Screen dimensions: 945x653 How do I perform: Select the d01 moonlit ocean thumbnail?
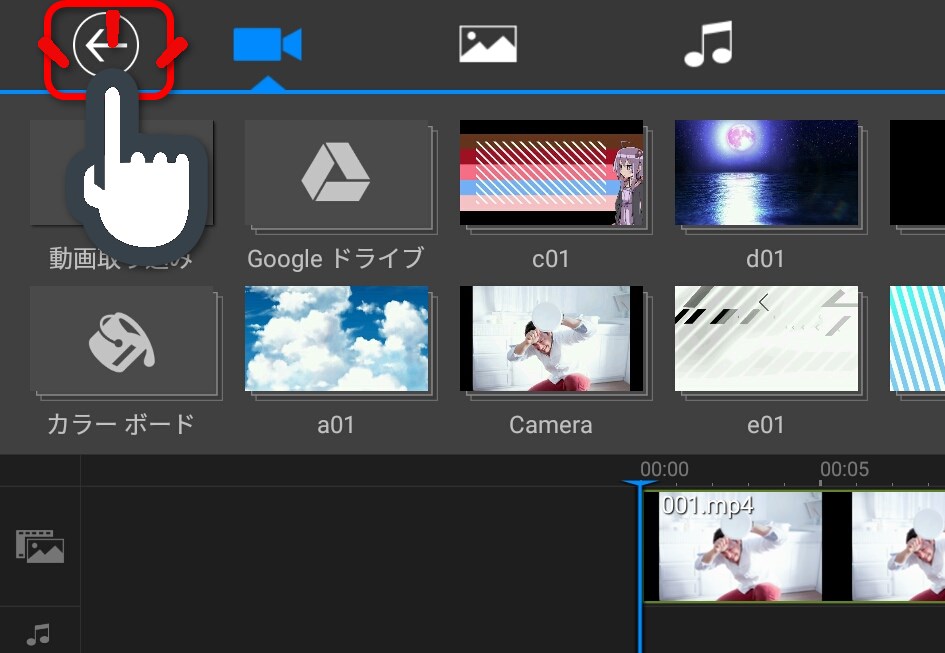pyautogui.click(x=766, y=173)
